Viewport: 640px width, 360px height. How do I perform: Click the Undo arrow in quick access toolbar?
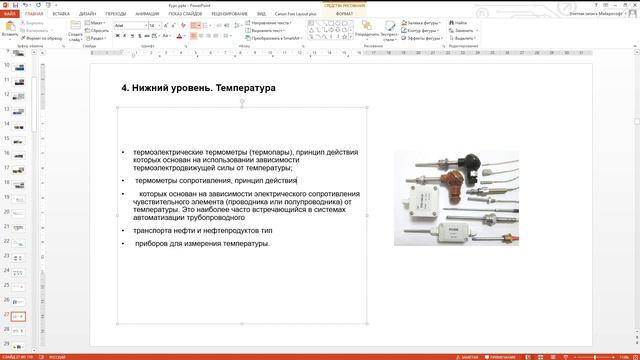click(26, 5)
